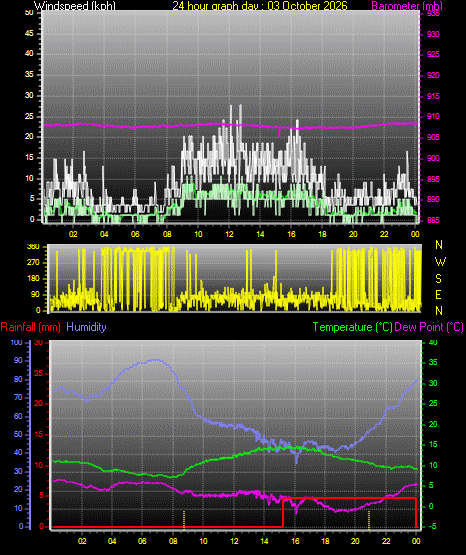
Task: Select the 24 hour graph day date title
Action: pyautogui.click(x=260, y=6)
